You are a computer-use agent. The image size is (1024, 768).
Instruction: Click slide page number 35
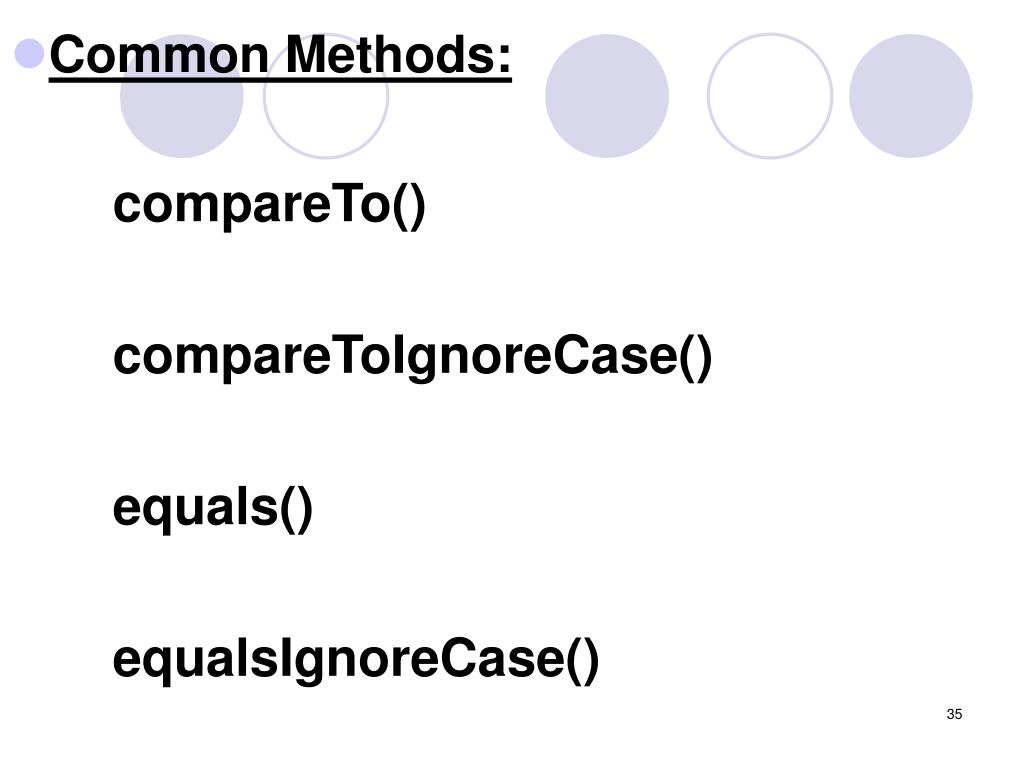(x=954, y=714)
